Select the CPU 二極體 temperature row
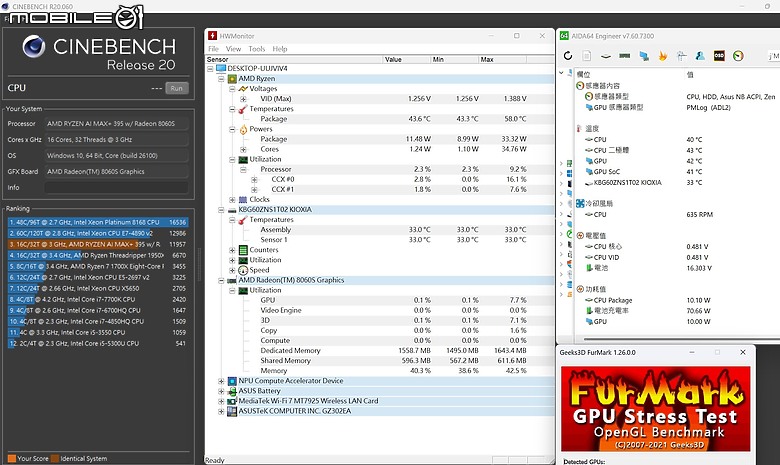 (x=677, y=150)
